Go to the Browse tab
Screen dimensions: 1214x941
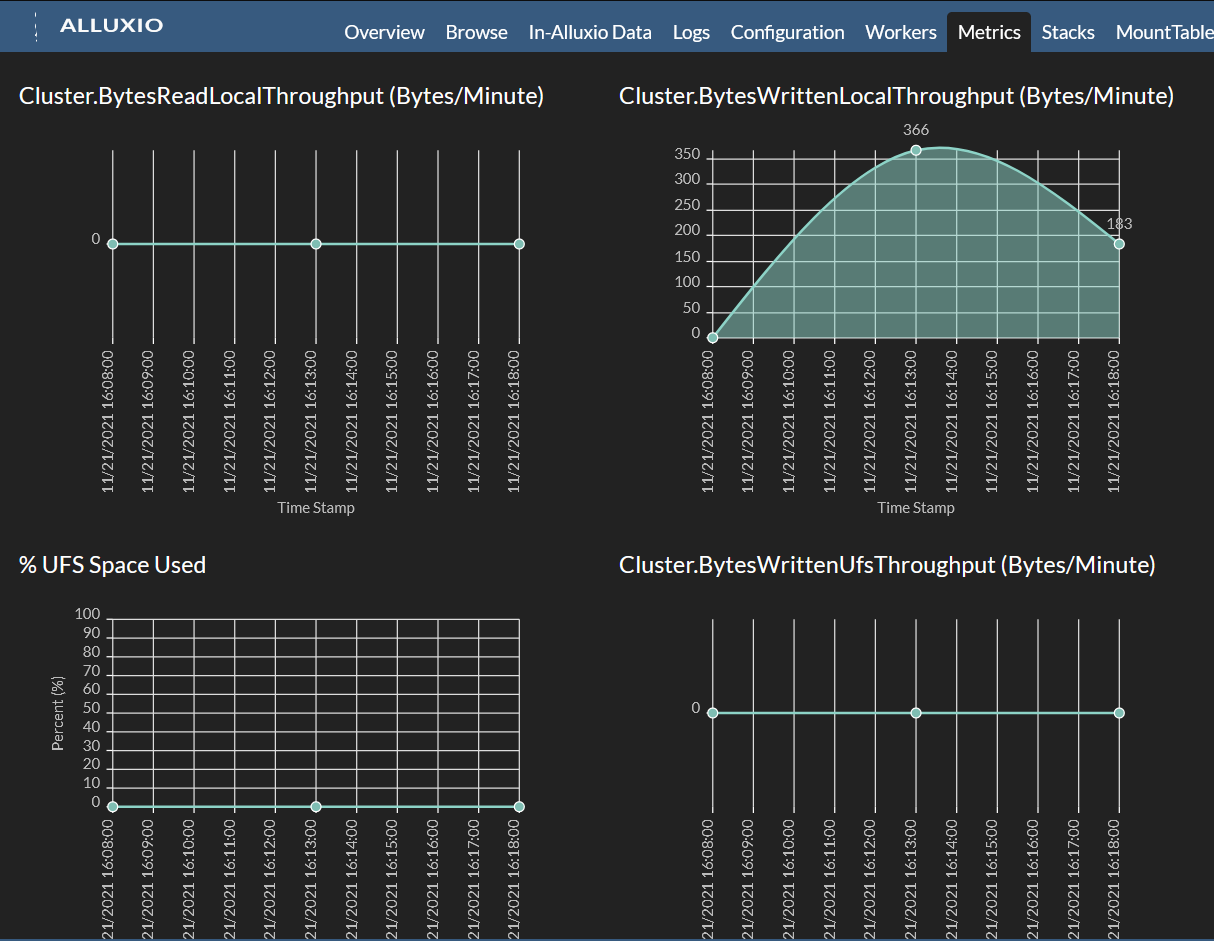pyautogui.click(x=476, y=32)
